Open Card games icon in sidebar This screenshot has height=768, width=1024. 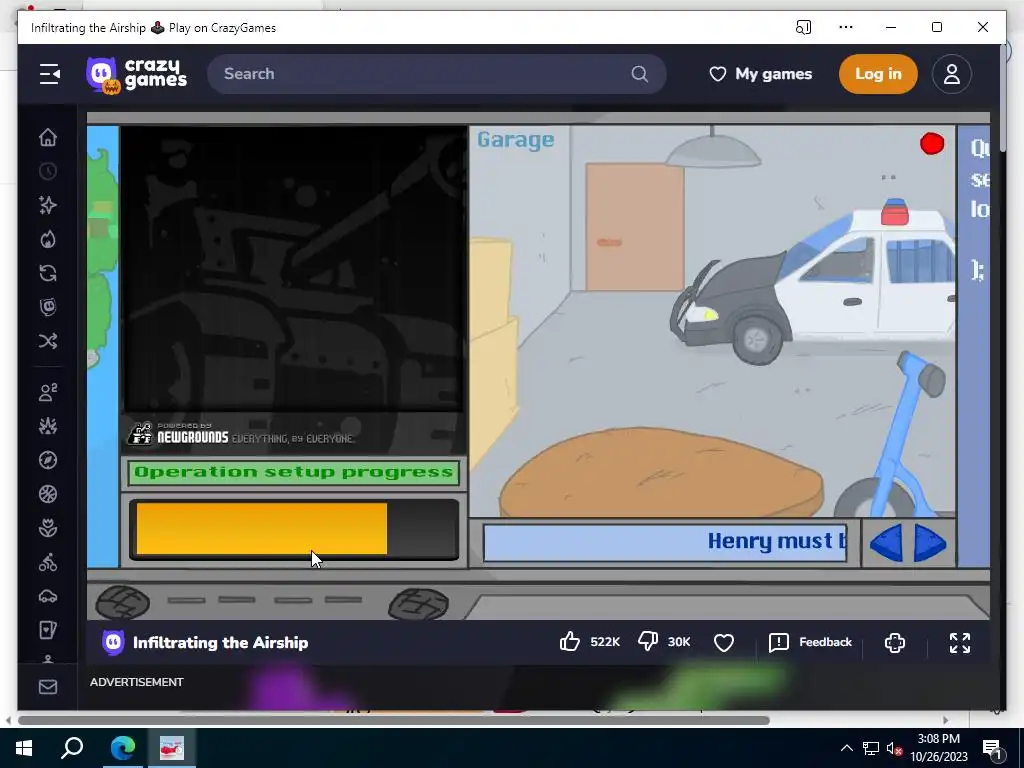tap(48, 630)
